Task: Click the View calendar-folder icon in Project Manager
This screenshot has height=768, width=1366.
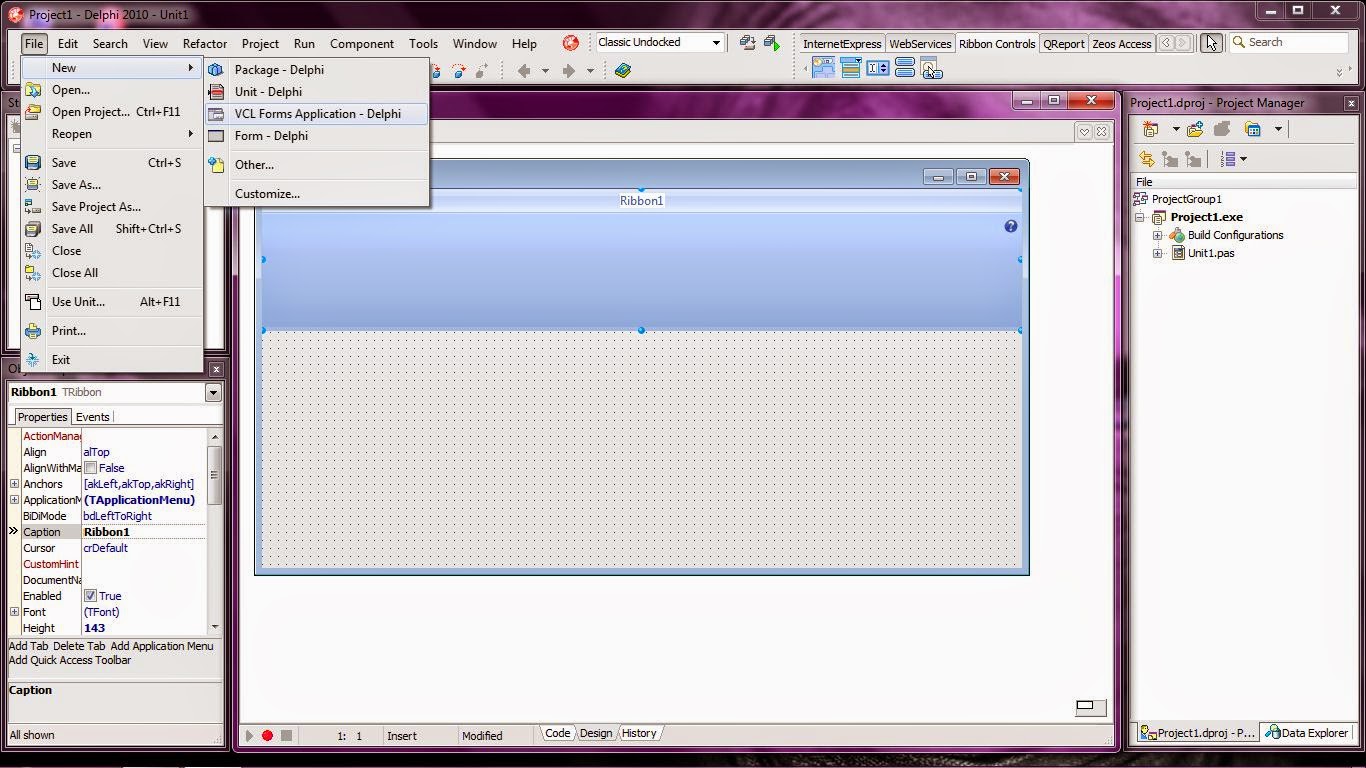Action: tap(1252, 129)
